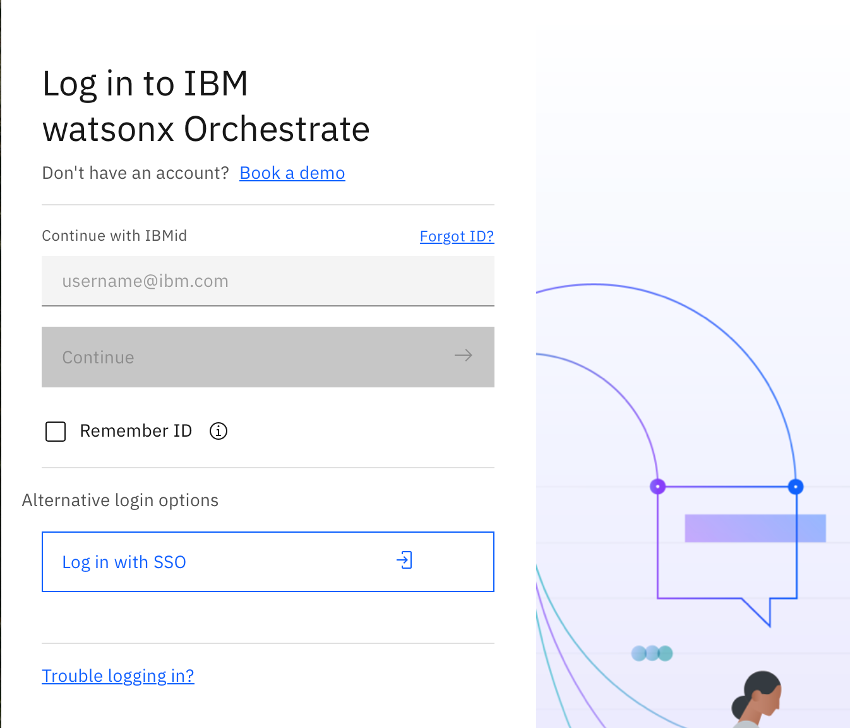Follow the Forgot ID? link

(x=456, y=236)
